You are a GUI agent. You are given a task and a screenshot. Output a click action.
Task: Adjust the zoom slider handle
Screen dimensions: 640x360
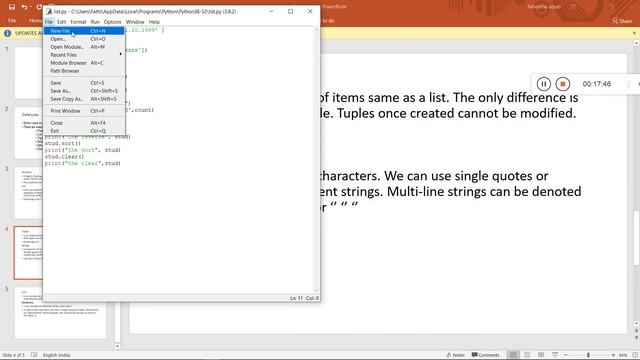click(x=588, y=355)
